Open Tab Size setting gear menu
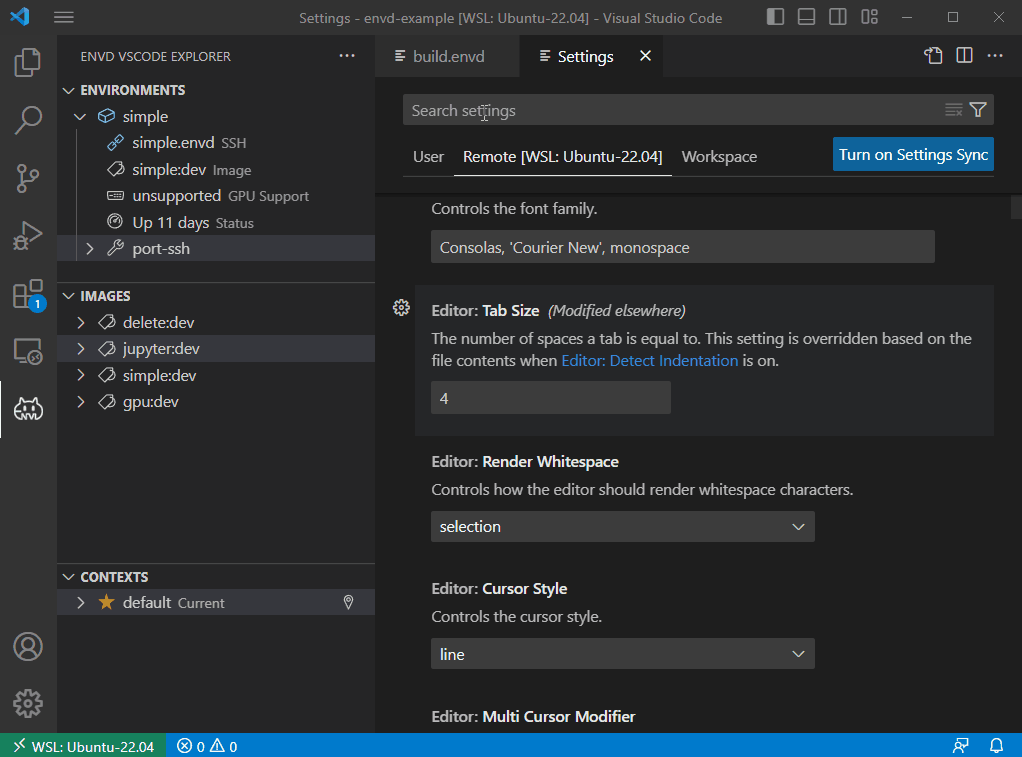This screenshot has height=757, width=1022. click(x=402, y=308)
